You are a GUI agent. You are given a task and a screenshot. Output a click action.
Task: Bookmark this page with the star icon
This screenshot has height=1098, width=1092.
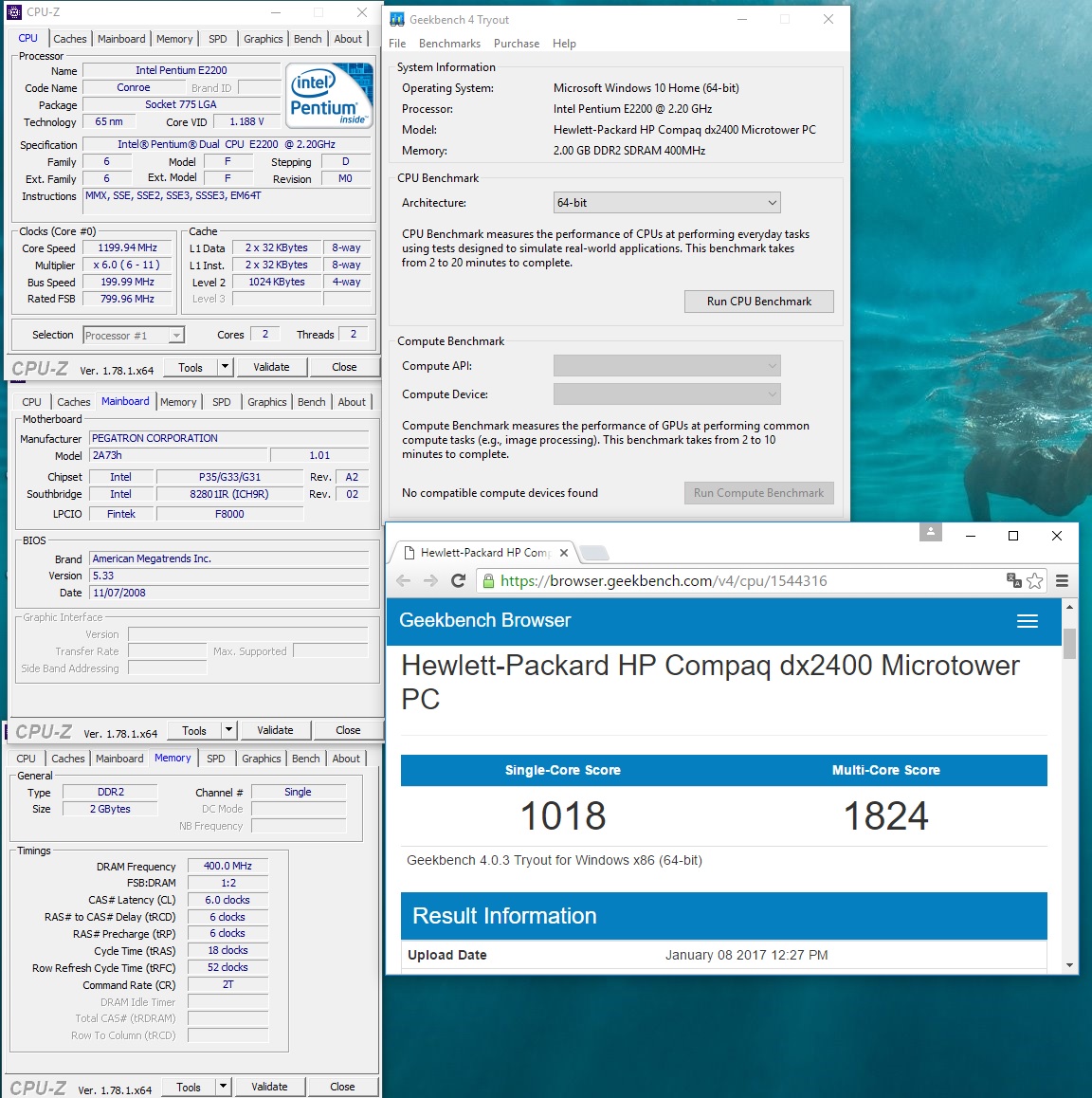click(x=1034, y=580)
